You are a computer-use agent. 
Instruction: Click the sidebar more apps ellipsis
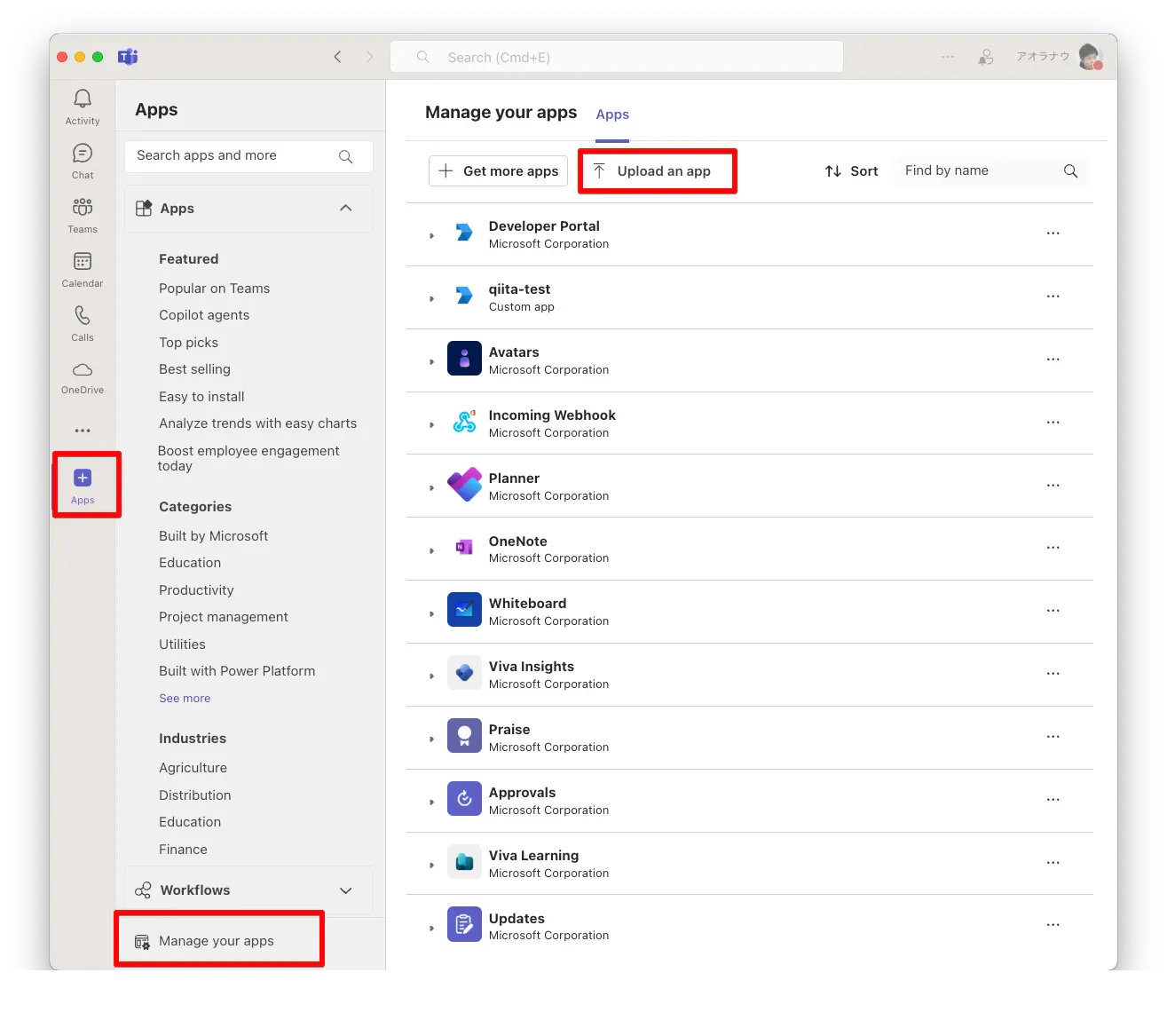[83, 431]
